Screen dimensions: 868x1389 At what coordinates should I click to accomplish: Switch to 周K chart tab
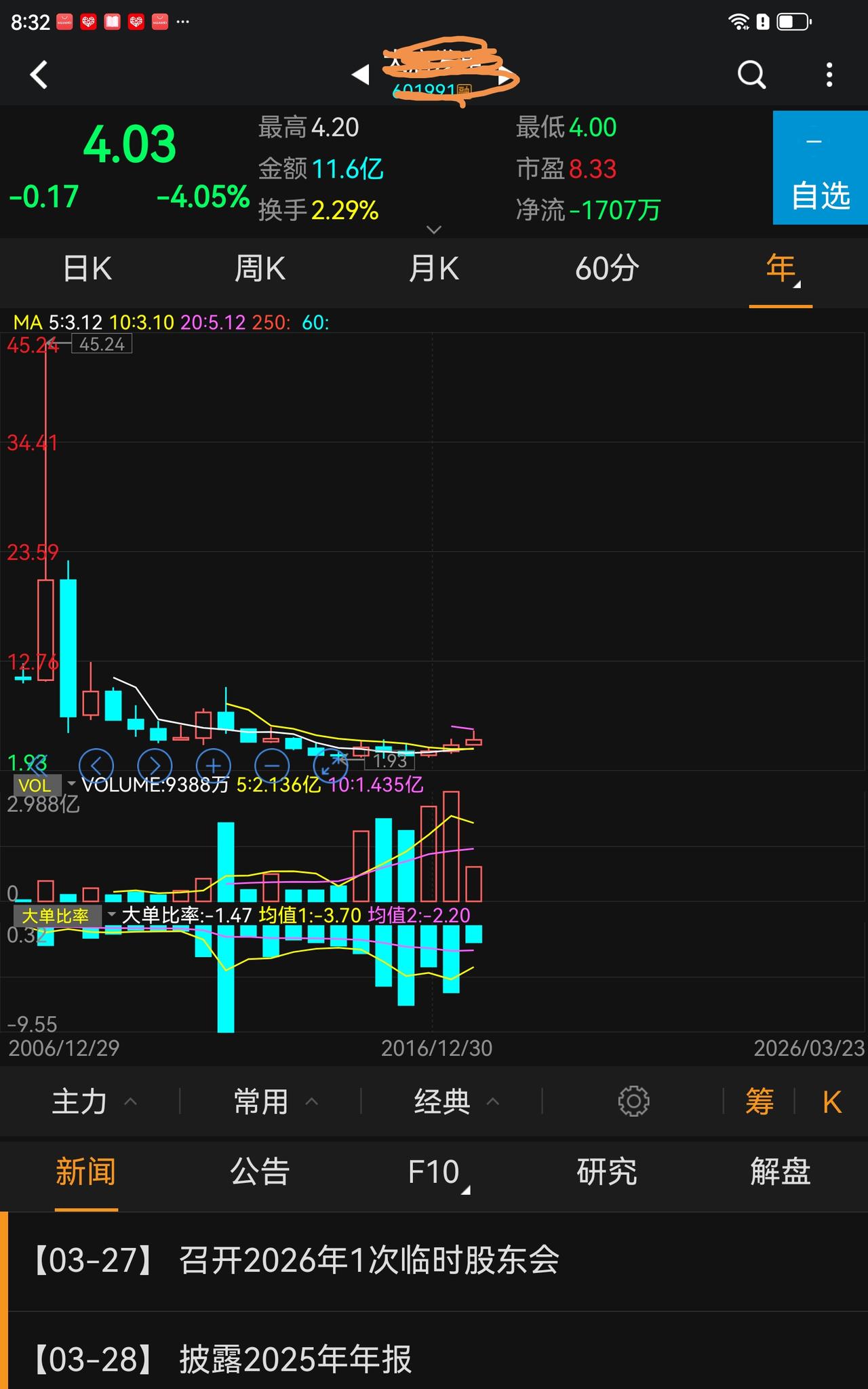(260, 269)
